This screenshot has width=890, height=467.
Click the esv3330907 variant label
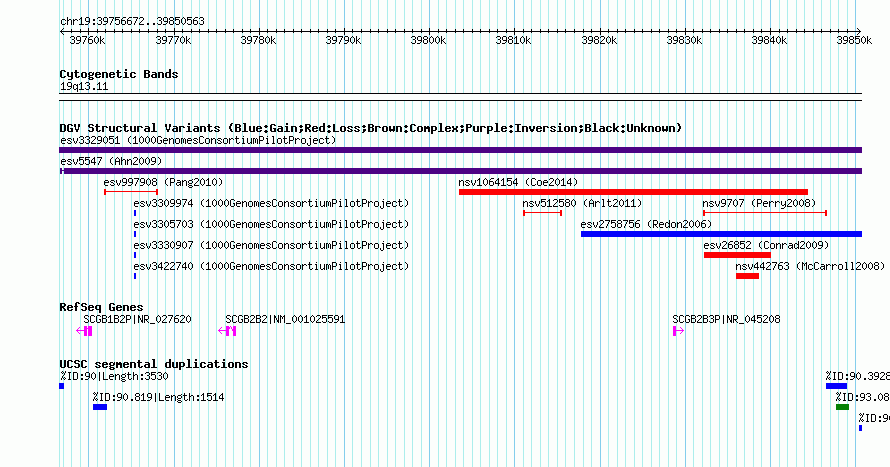click(x=271, y=245)
